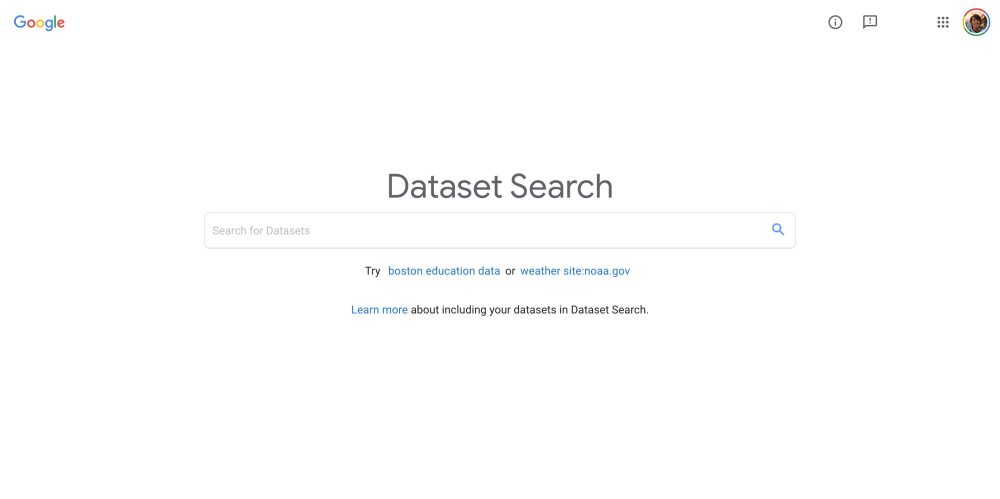Show information about Dataset Search

click(x=835, y=22)
